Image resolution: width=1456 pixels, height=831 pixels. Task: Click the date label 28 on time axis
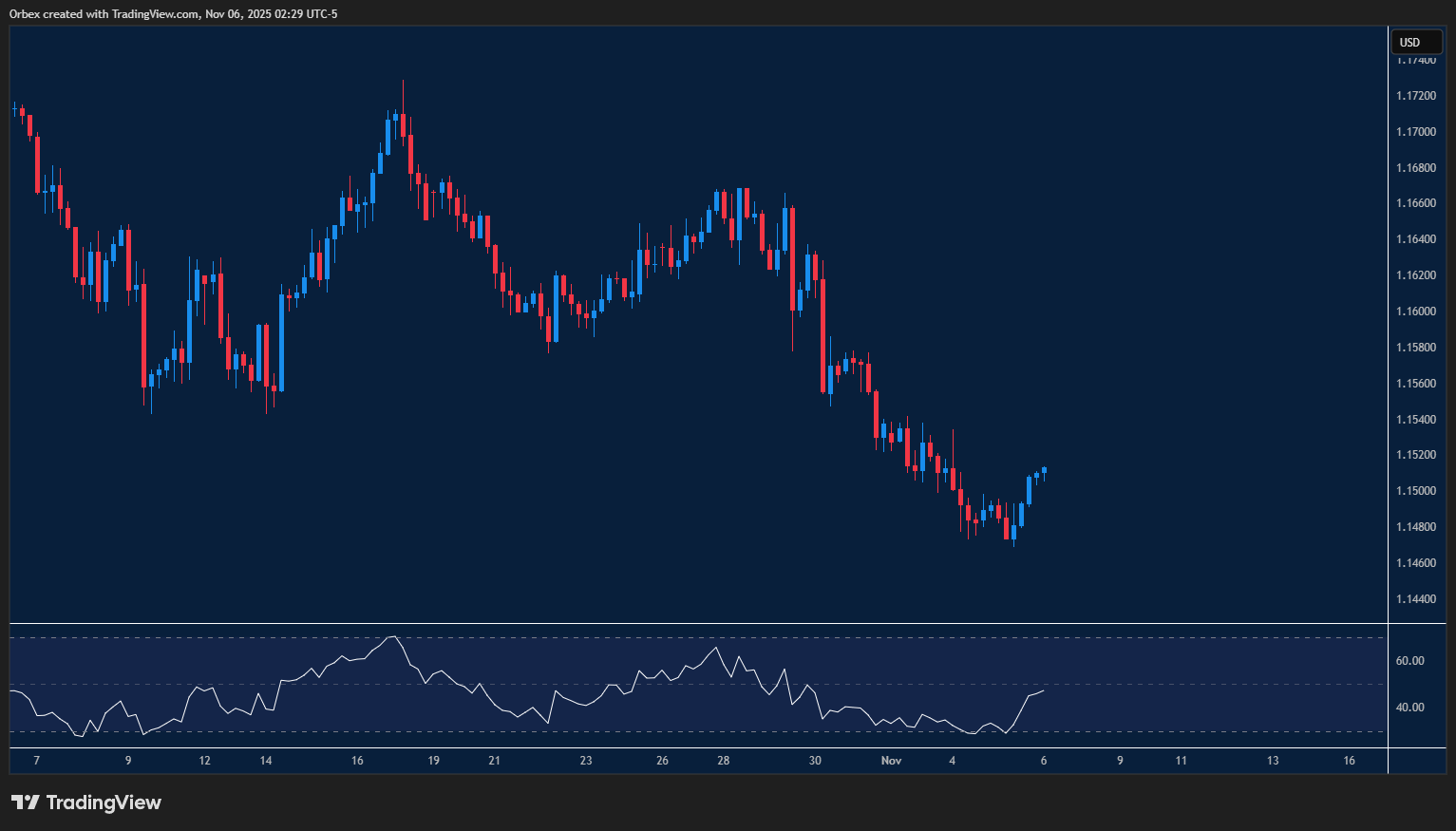722,761
